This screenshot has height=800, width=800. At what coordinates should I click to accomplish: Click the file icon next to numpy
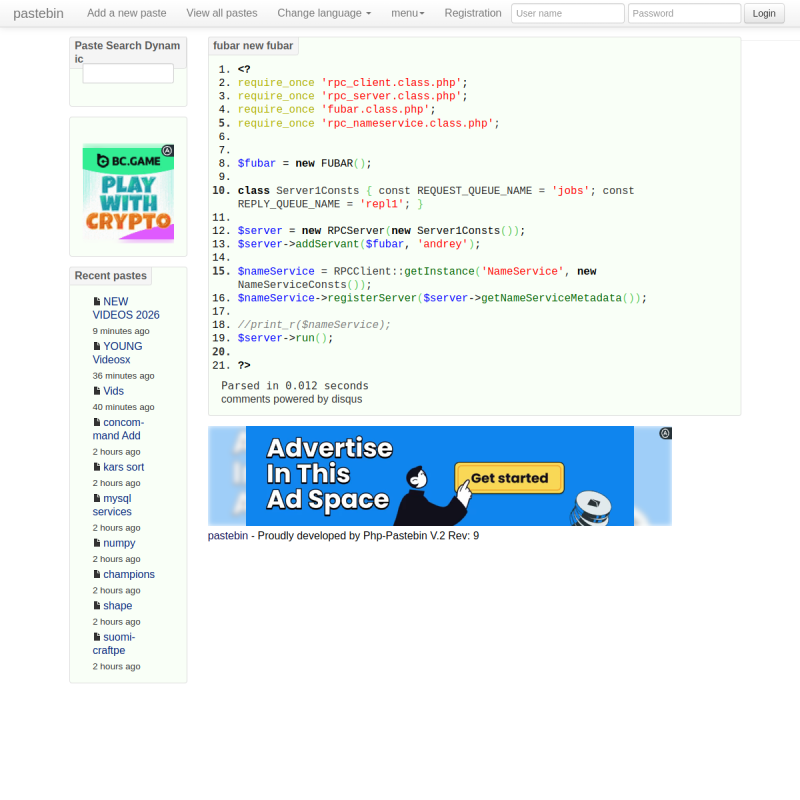coord(97,543)
